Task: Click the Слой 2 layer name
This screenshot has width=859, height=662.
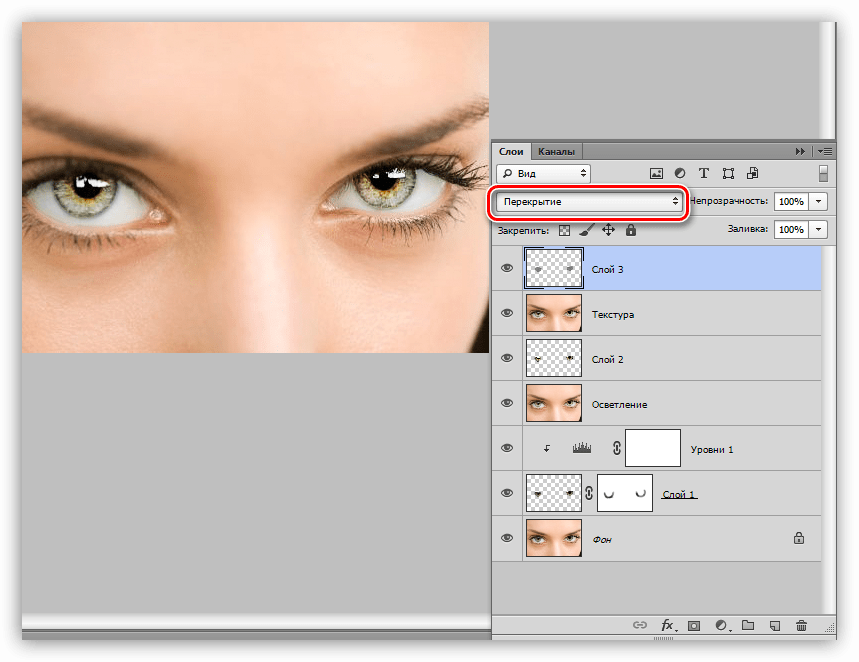Action: pos(608,359)
